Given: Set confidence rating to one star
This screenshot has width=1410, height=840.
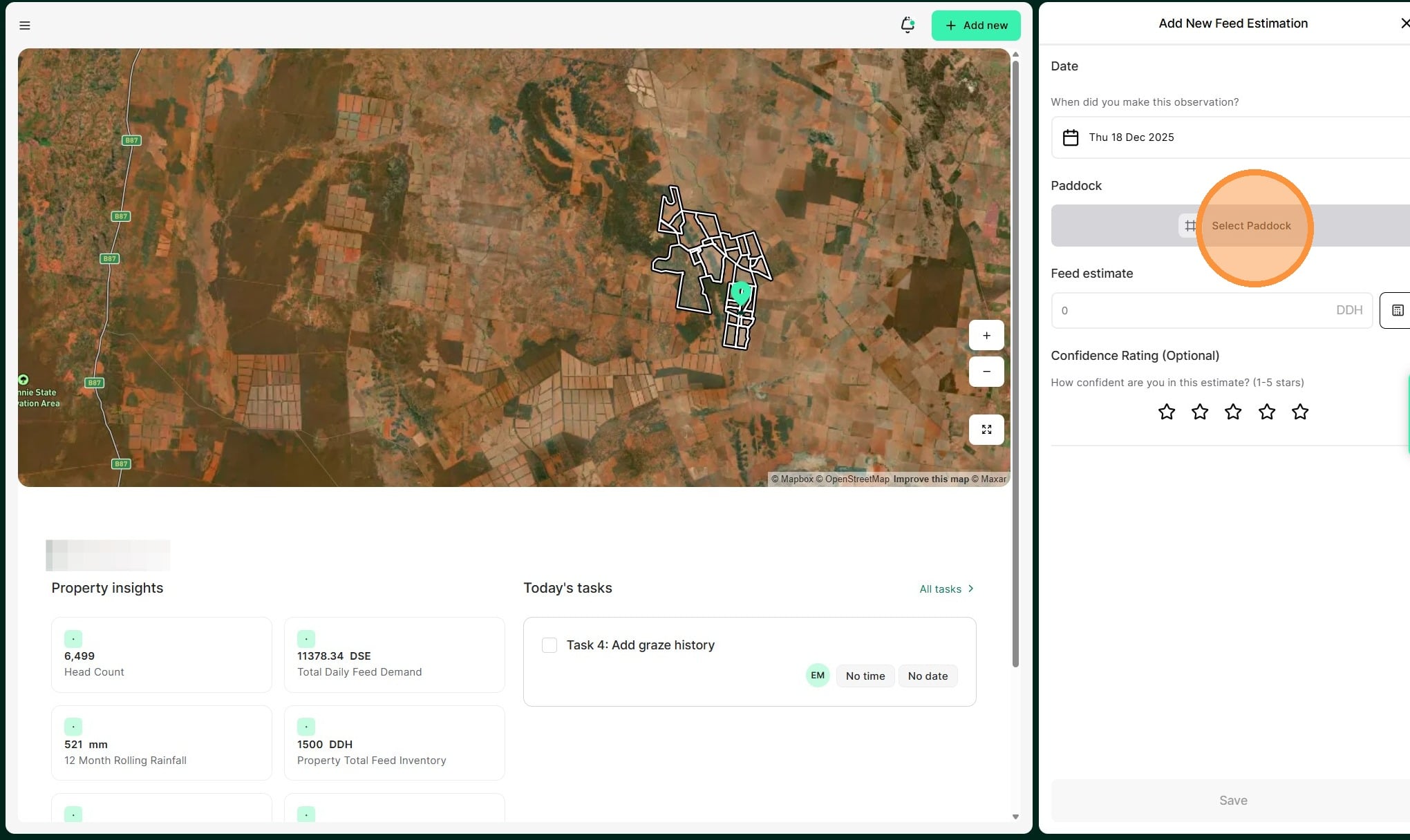Looking at the screenshot, I should point(1166,412).
